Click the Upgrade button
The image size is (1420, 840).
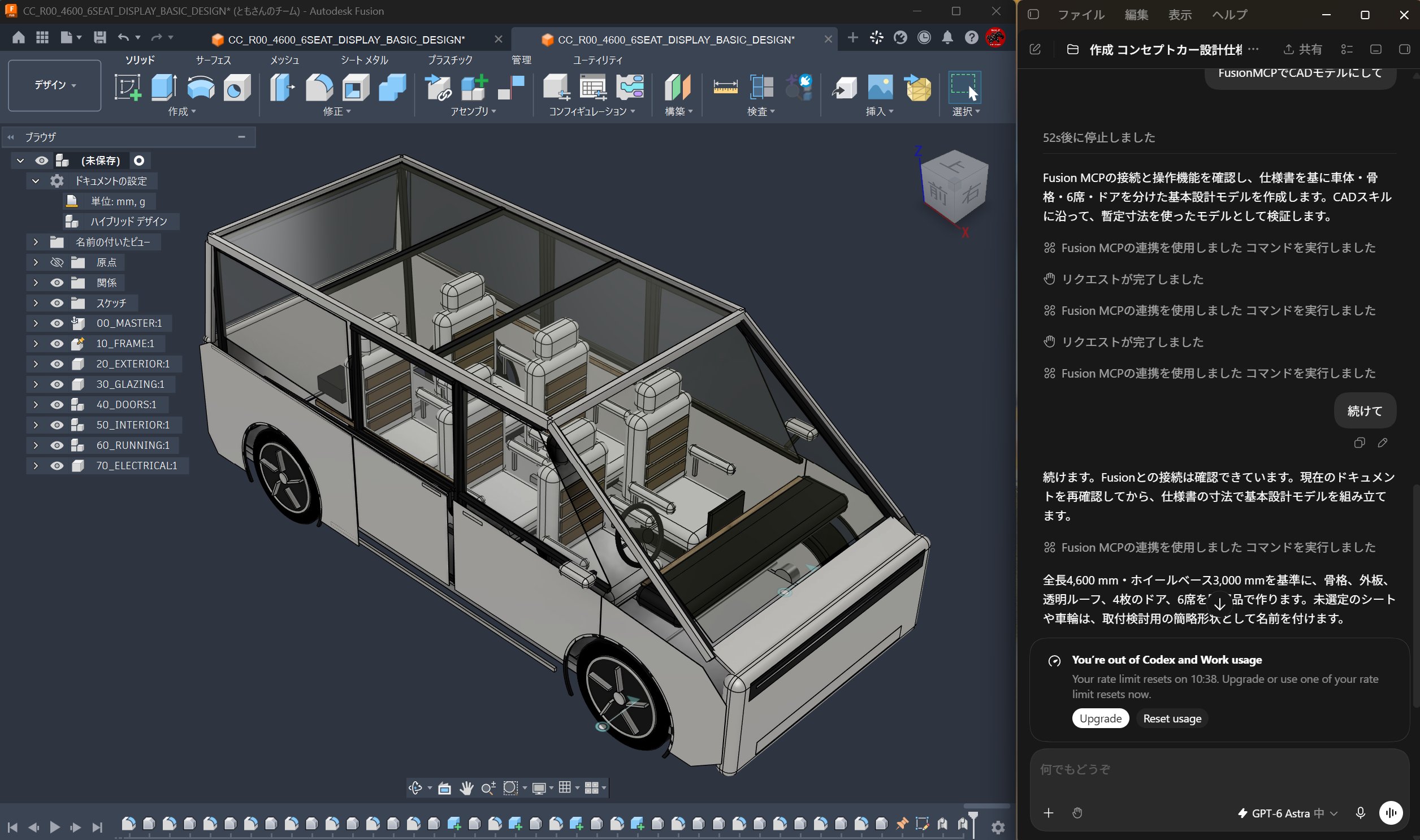pyautogui.click(x=1099, y=718)
